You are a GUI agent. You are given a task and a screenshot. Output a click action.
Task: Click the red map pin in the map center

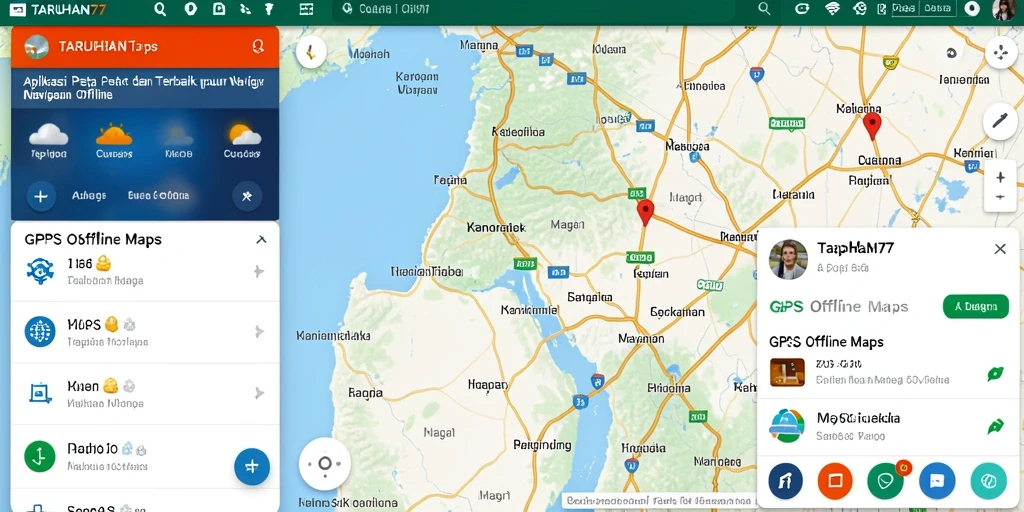(x=645, y=213)
